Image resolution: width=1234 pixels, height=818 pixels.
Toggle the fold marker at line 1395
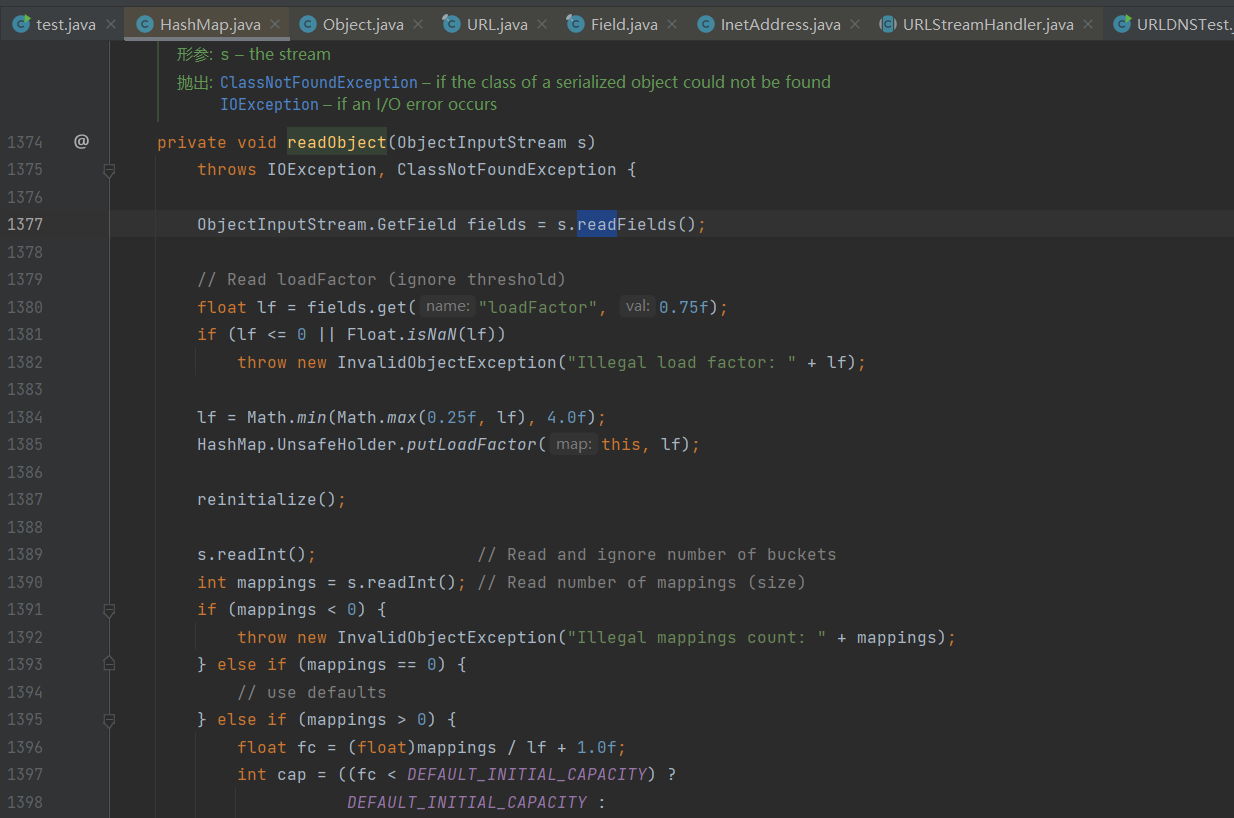coord(109,720)
